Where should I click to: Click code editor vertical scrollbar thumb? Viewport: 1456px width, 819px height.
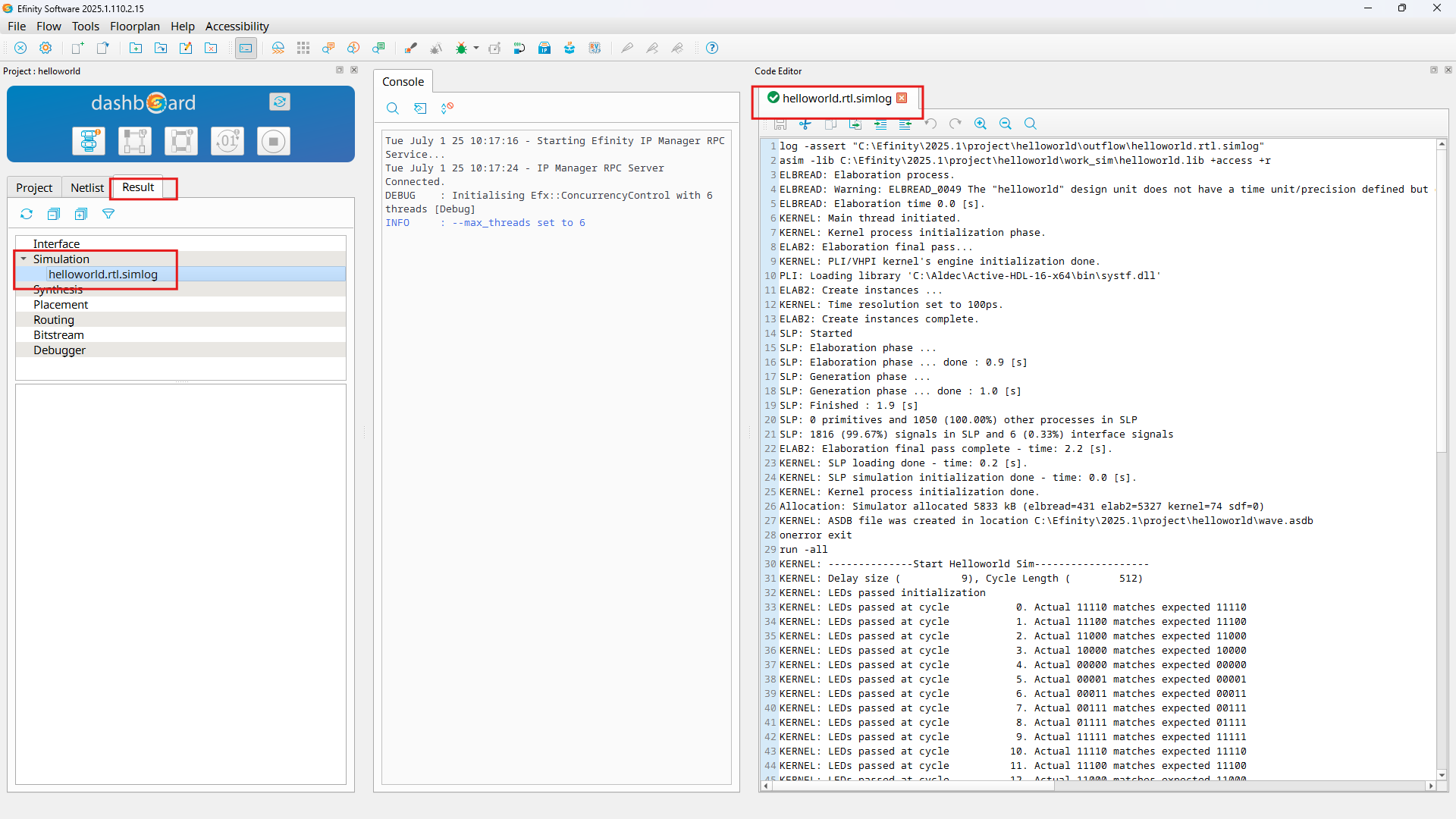pos(1442,300)
